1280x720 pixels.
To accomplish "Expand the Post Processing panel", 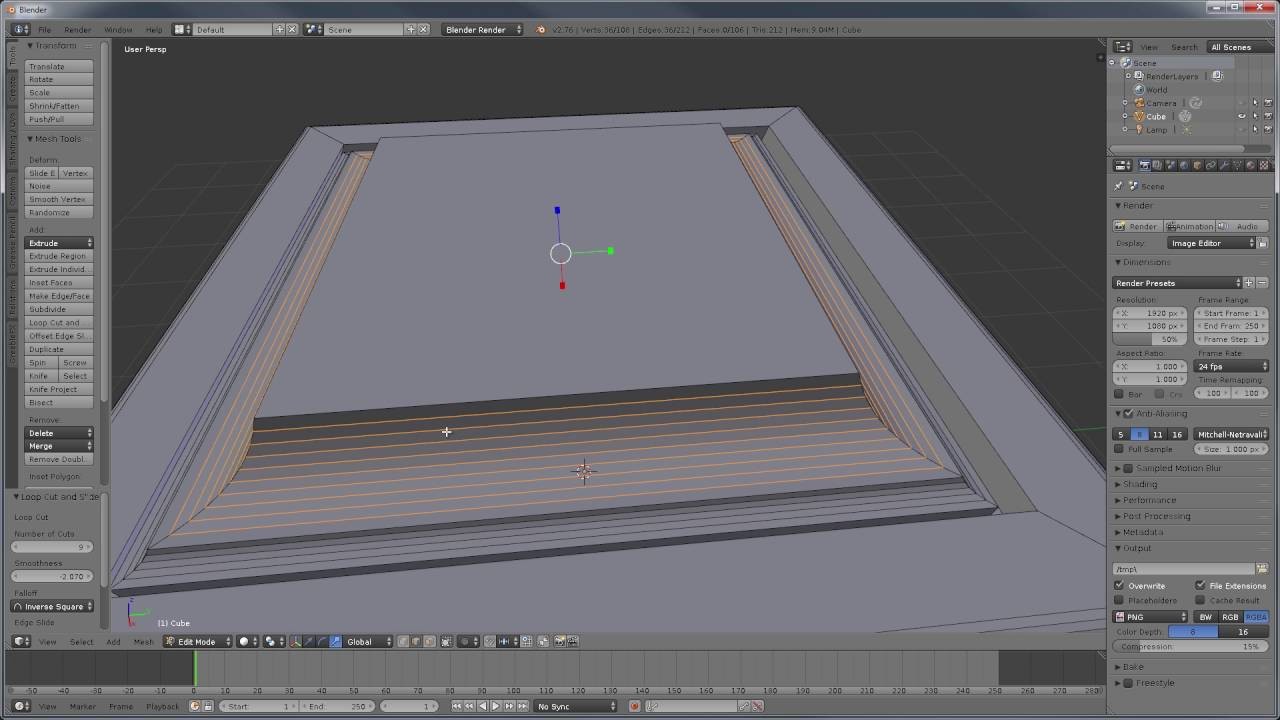I will (1156, 516).
